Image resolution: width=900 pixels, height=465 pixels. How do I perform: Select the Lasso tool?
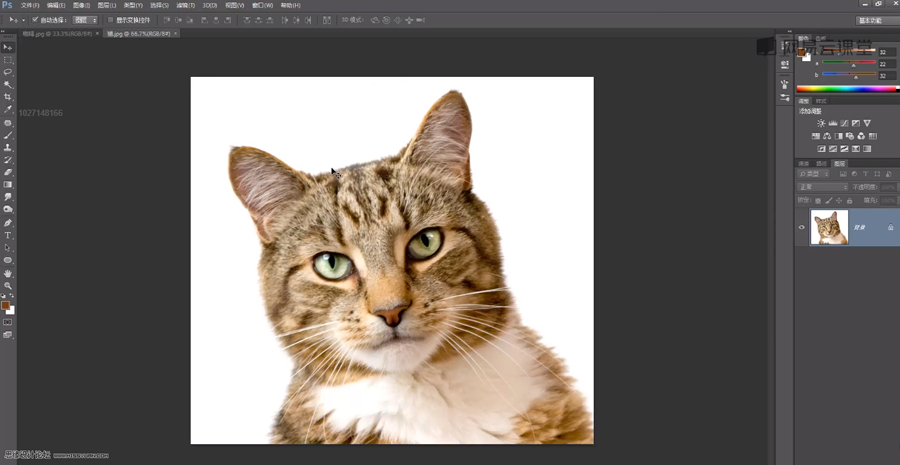click(x=8, y=72)
